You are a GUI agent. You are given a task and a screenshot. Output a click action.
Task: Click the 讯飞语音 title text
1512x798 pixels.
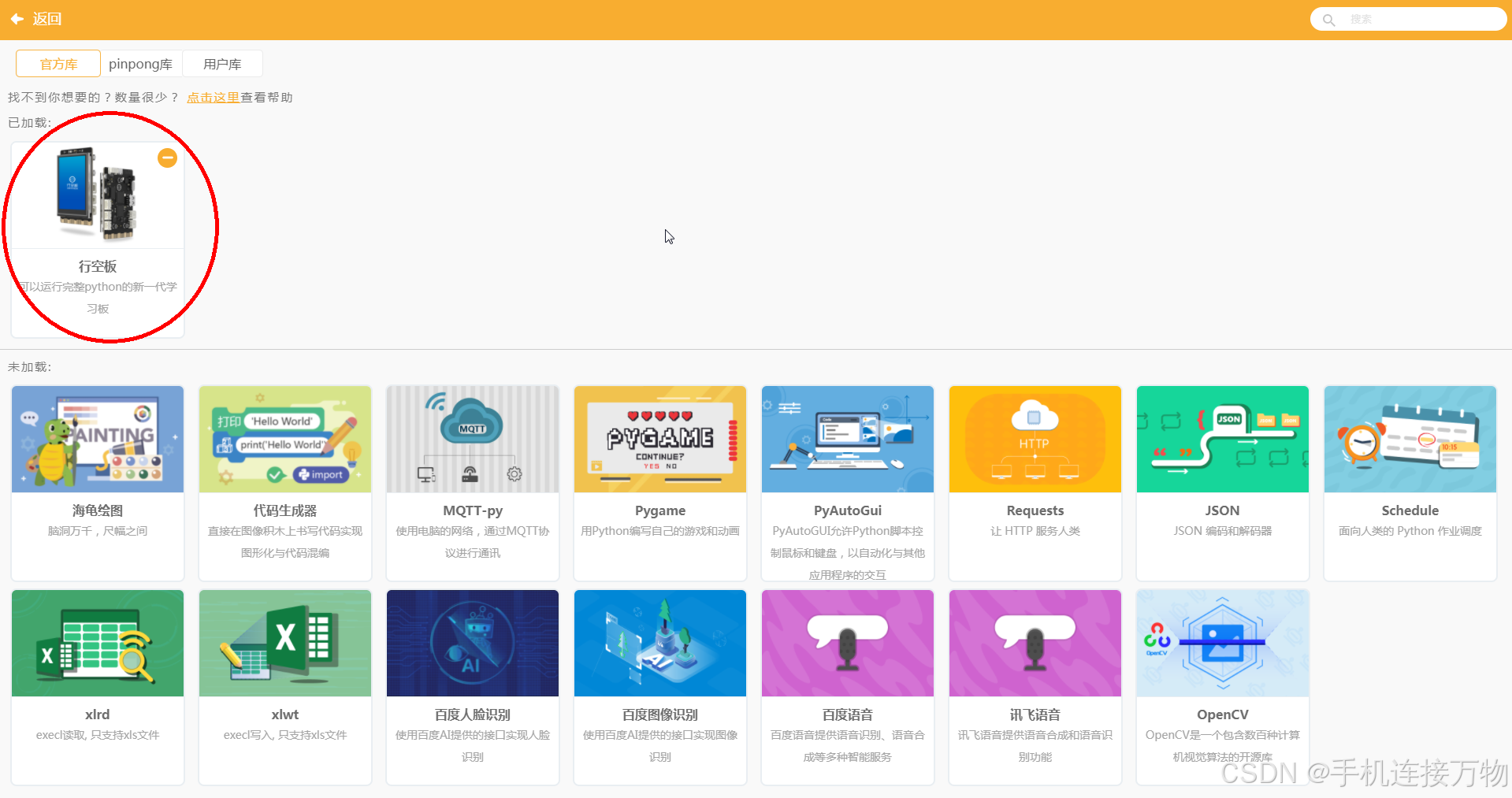(1035, 714)
